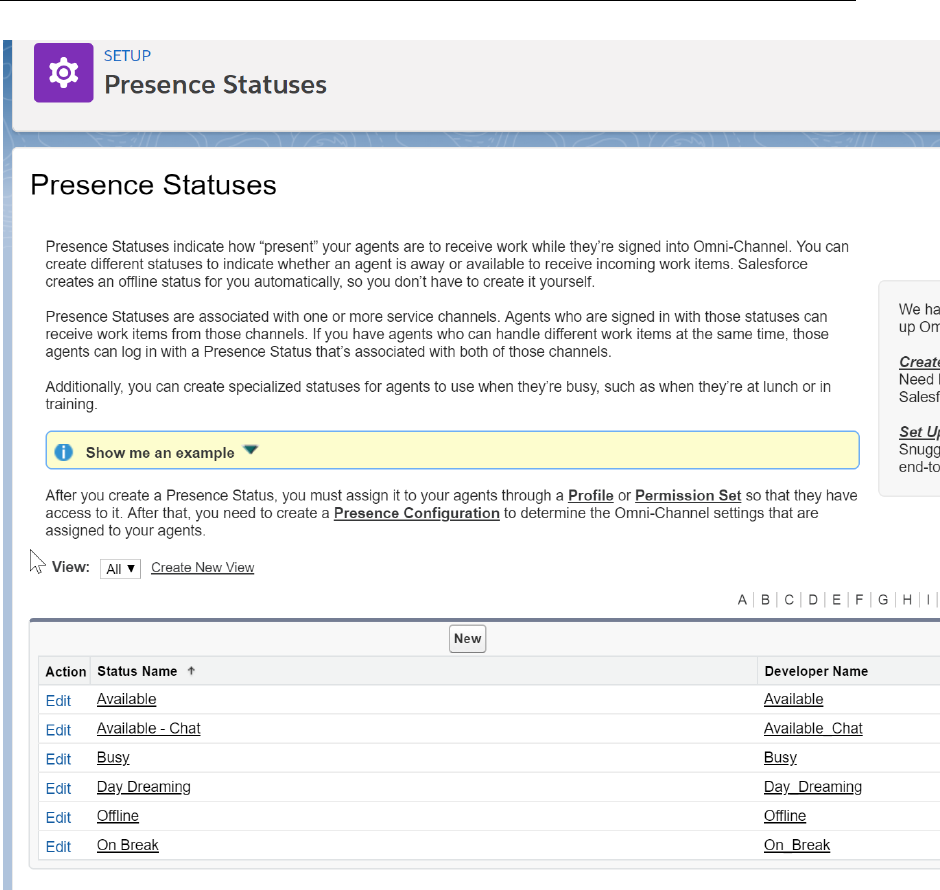Open the Presence Configuration link
The height and width of the screenshot is (890, 940).
(416, 513)
